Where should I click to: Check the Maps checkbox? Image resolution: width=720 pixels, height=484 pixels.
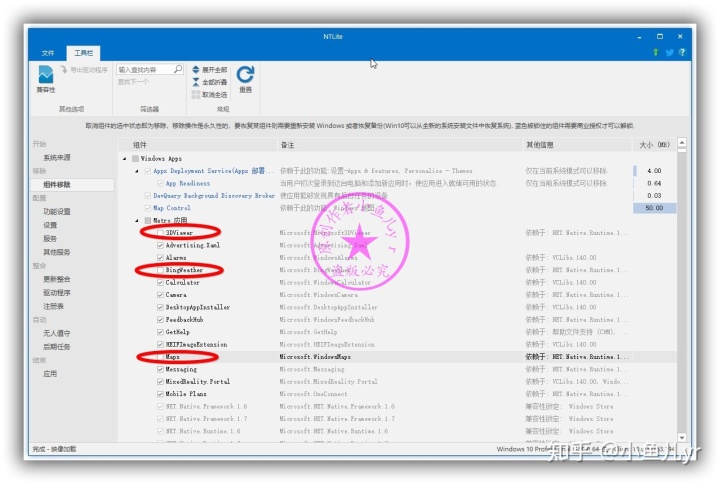click(160, 357)
